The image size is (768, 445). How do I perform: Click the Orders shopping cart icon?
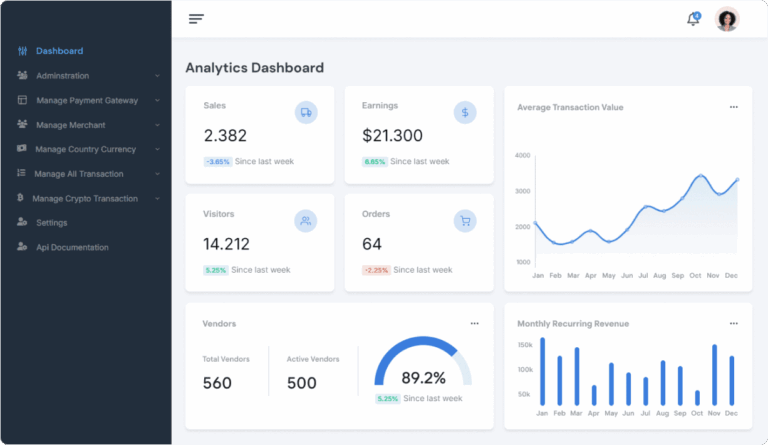[x=465, y=221]
